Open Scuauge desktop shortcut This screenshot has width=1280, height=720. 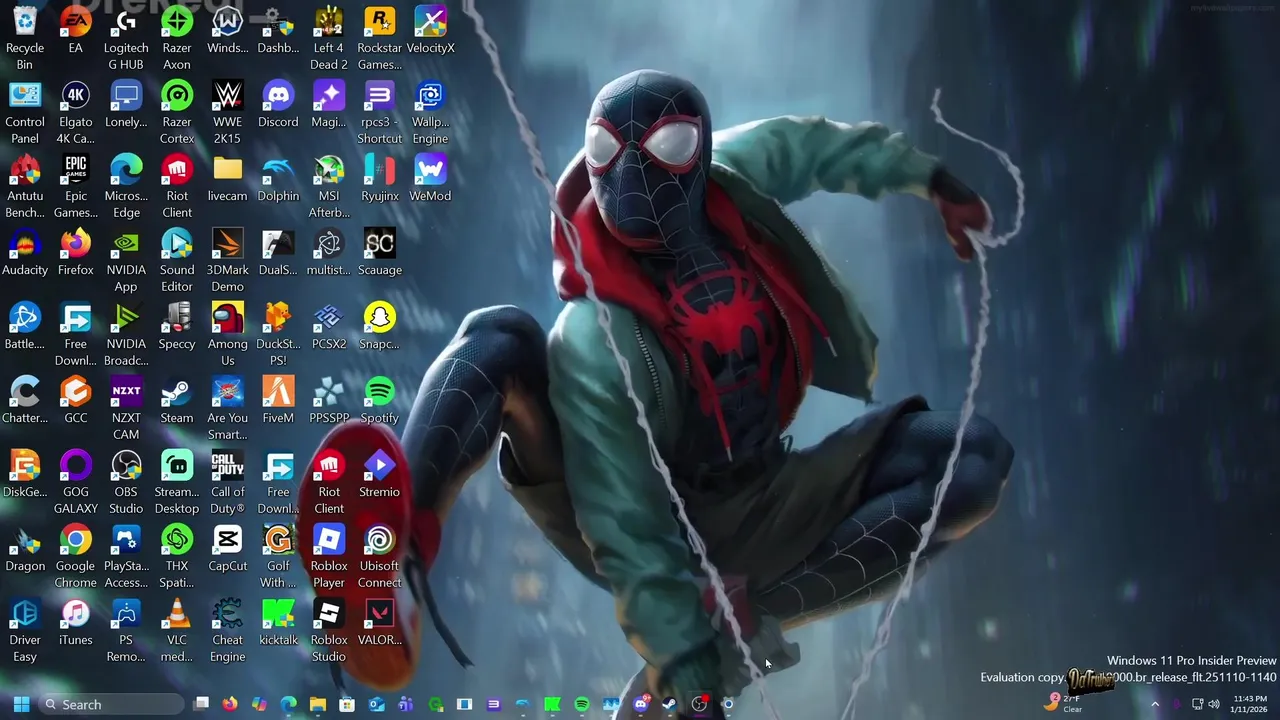coord(380,252)
